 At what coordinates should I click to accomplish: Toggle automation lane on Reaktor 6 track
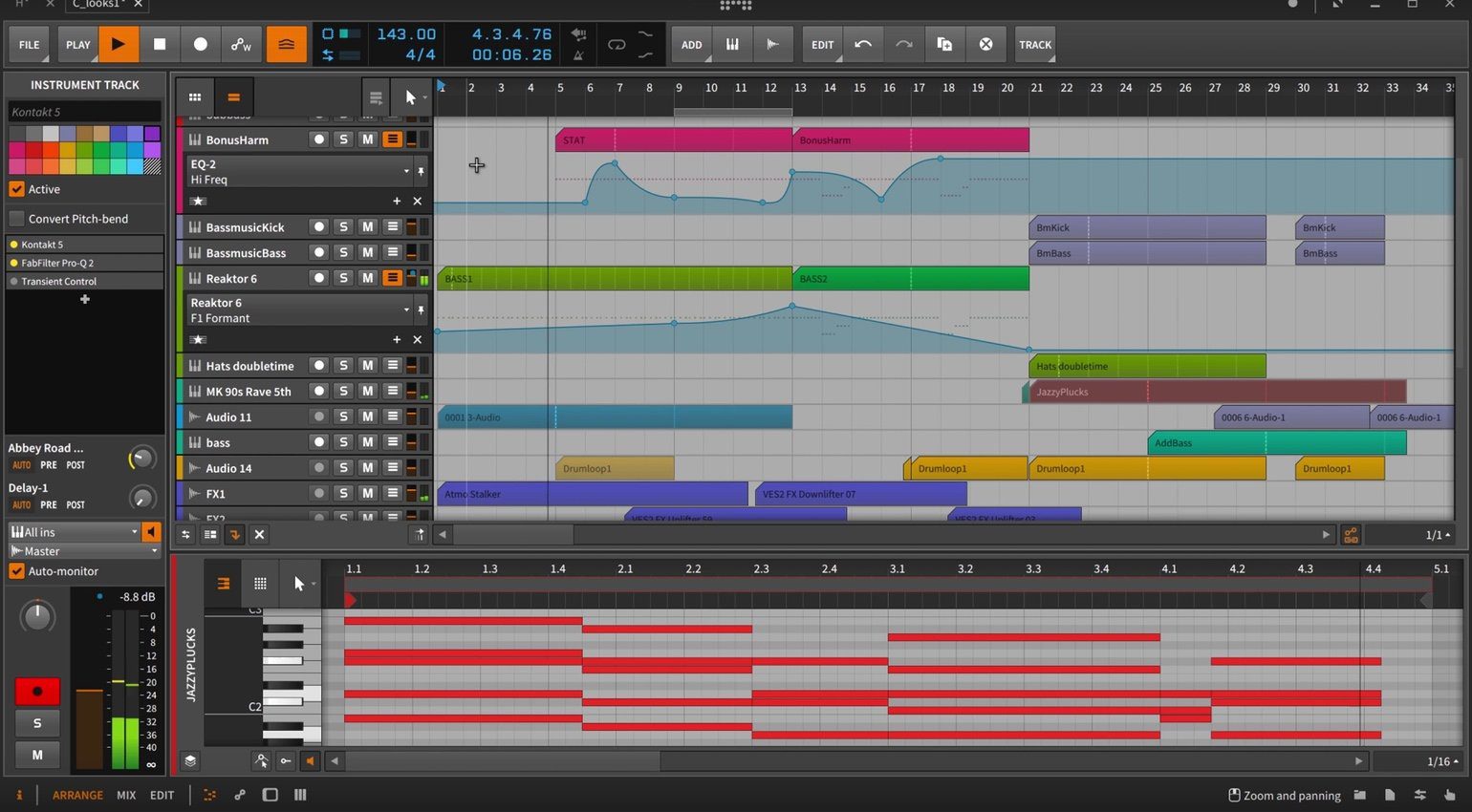pos(392,278)
